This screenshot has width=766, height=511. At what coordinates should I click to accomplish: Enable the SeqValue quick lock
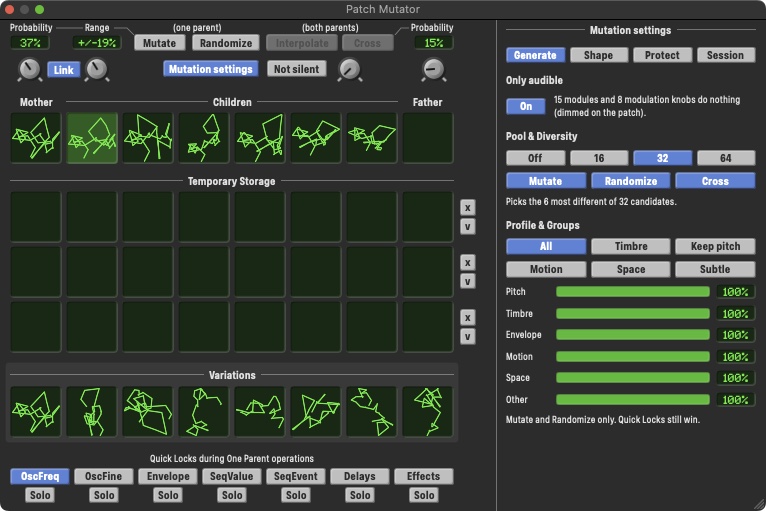tap(232, 476)
